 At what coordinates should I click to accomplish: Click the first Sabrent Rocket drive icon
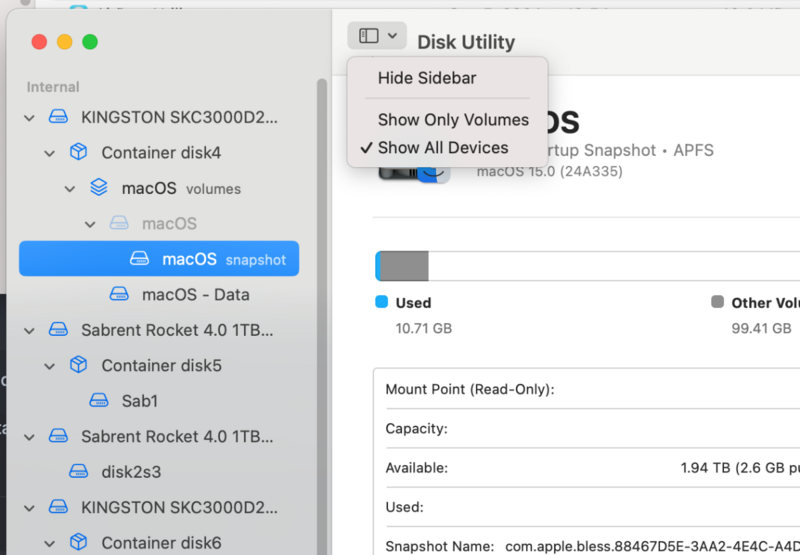tap(58, 330)
